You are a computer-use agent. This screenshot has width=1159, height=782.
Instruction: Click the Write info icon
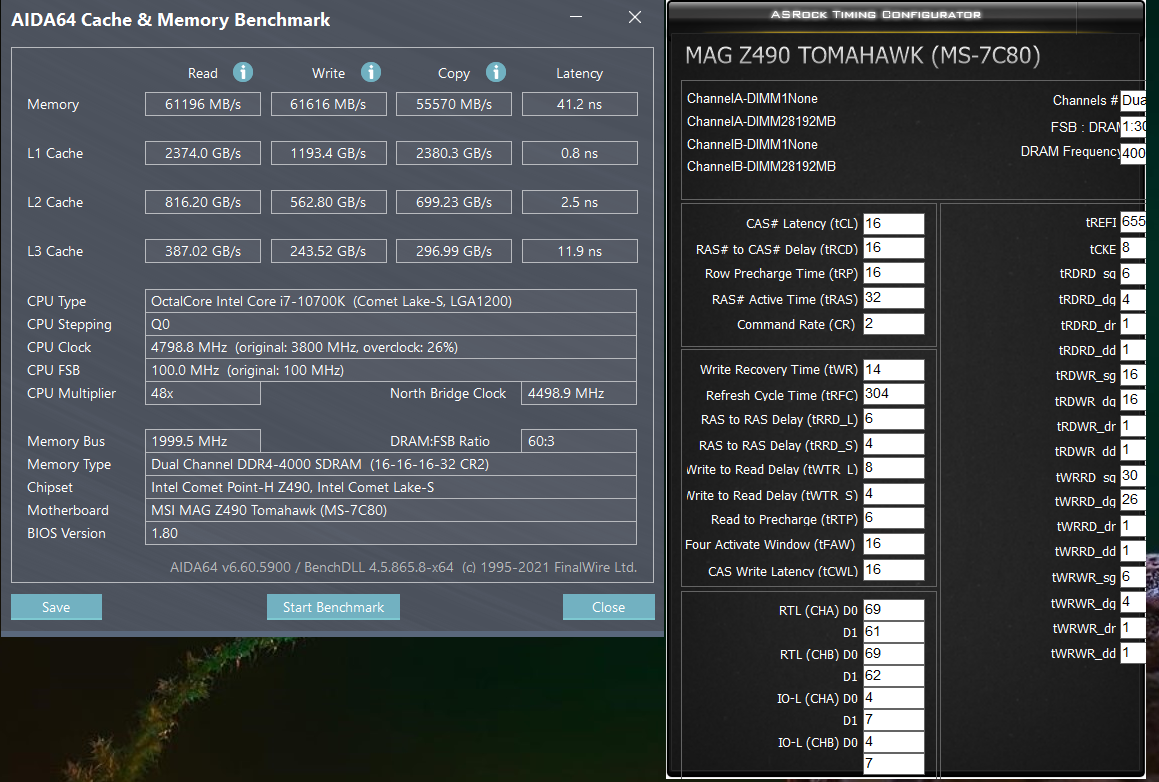pos(370,72)
